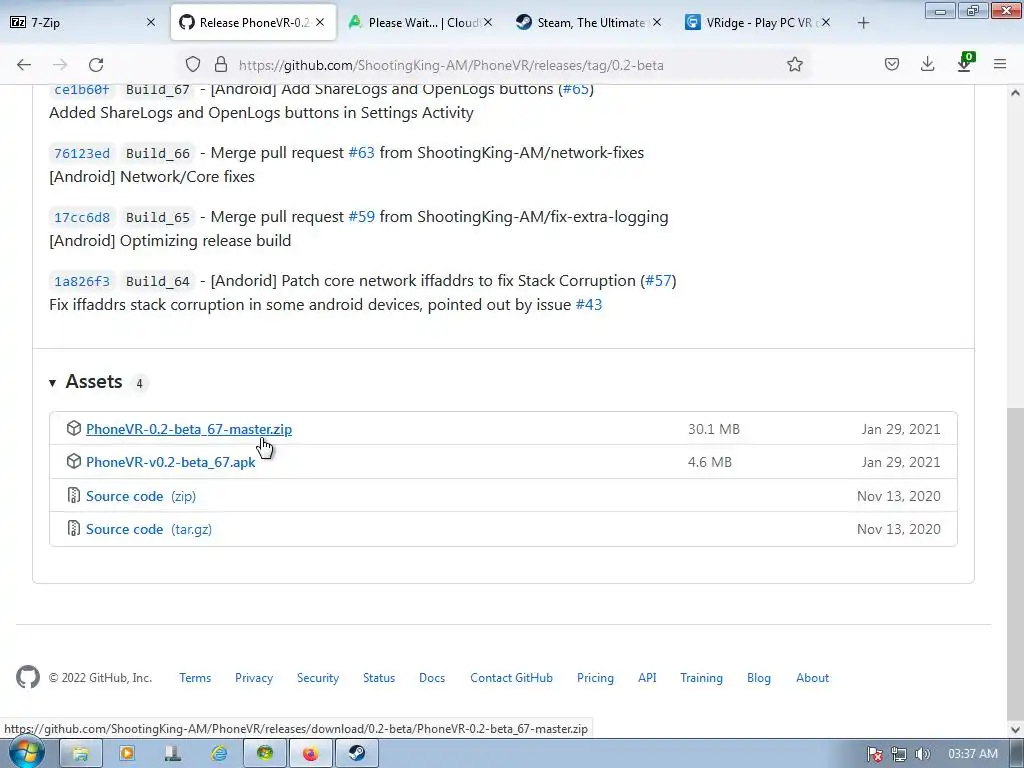Open commit 1a826f3

[x=82, y=281]
